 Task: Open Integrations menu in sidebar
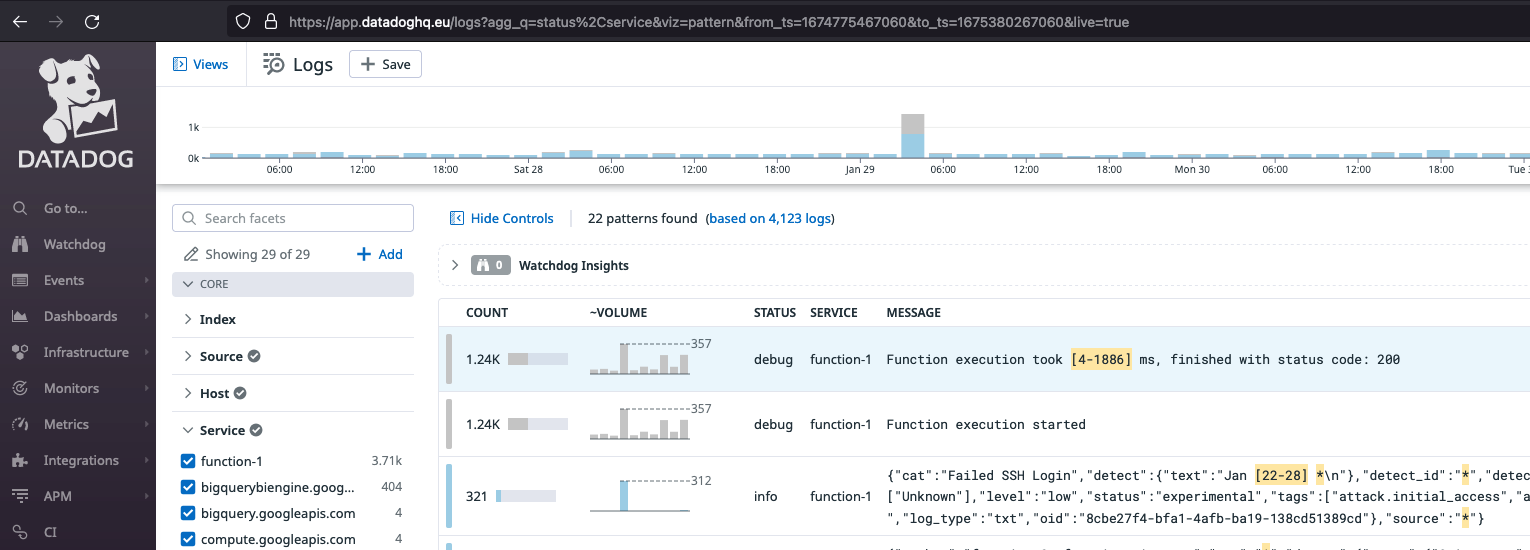pos(81,460)
